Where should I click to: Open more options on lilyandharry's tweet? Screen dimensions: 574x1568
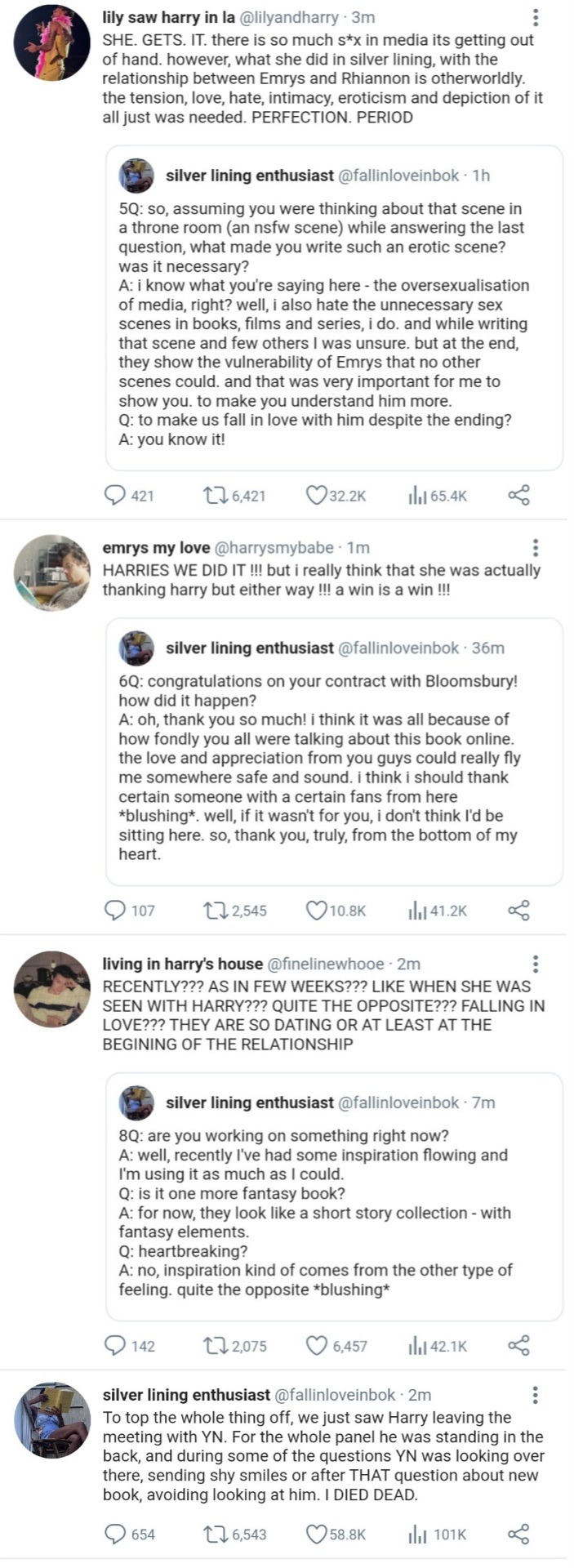pyautogui.click(x=535, y=18)
